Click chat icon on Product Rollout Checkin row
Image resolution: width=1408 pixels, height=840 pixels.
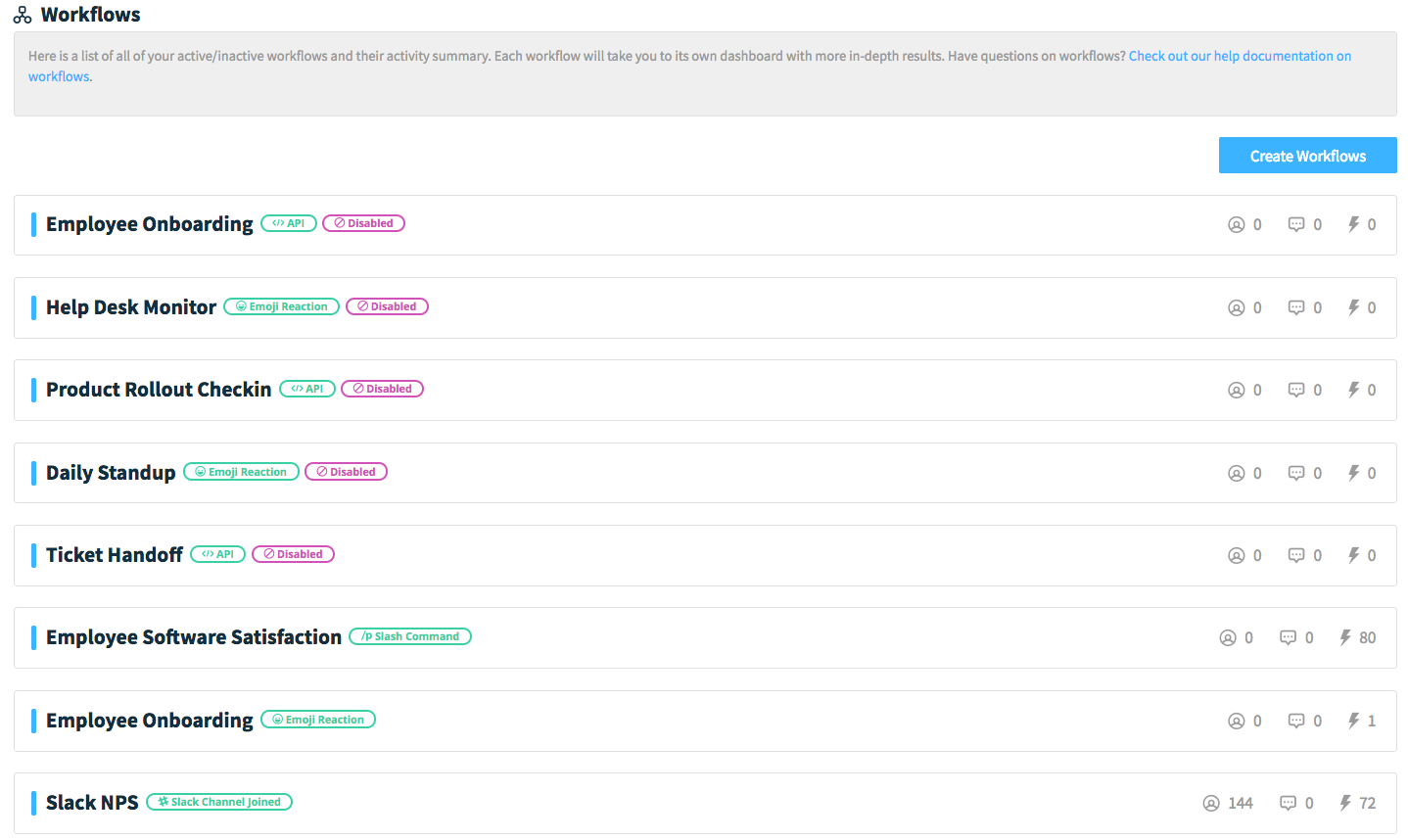(1296, 390)
